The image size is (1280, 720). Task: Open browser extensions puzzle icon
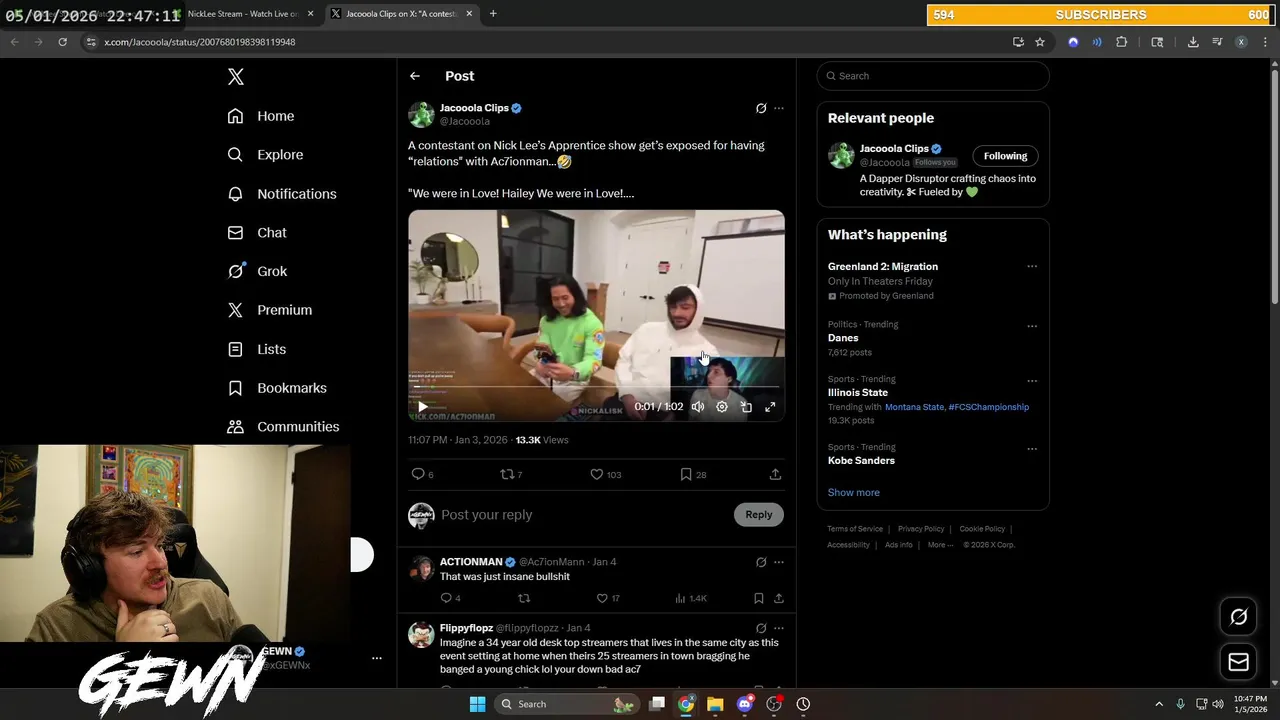(1121, 42)
